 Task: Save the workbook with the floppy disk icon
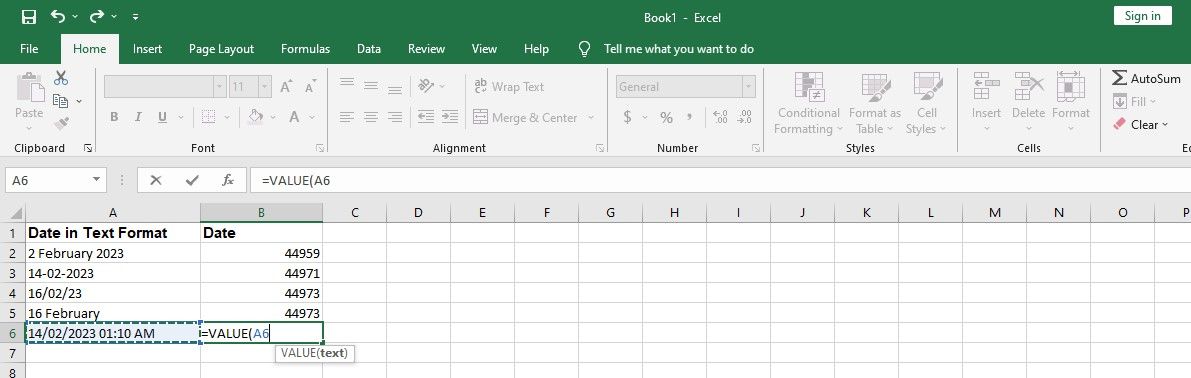29,16
